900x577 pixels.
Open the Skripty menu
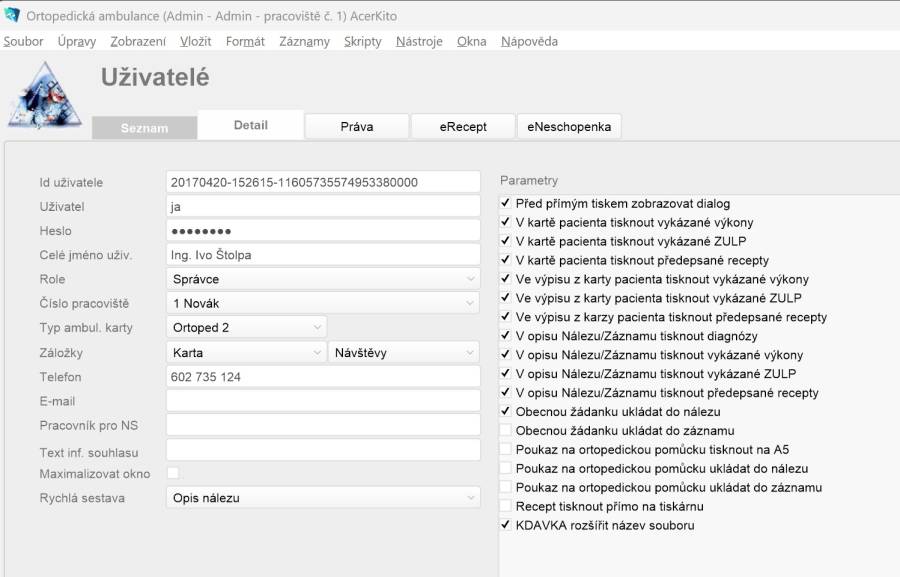[362, 41]
